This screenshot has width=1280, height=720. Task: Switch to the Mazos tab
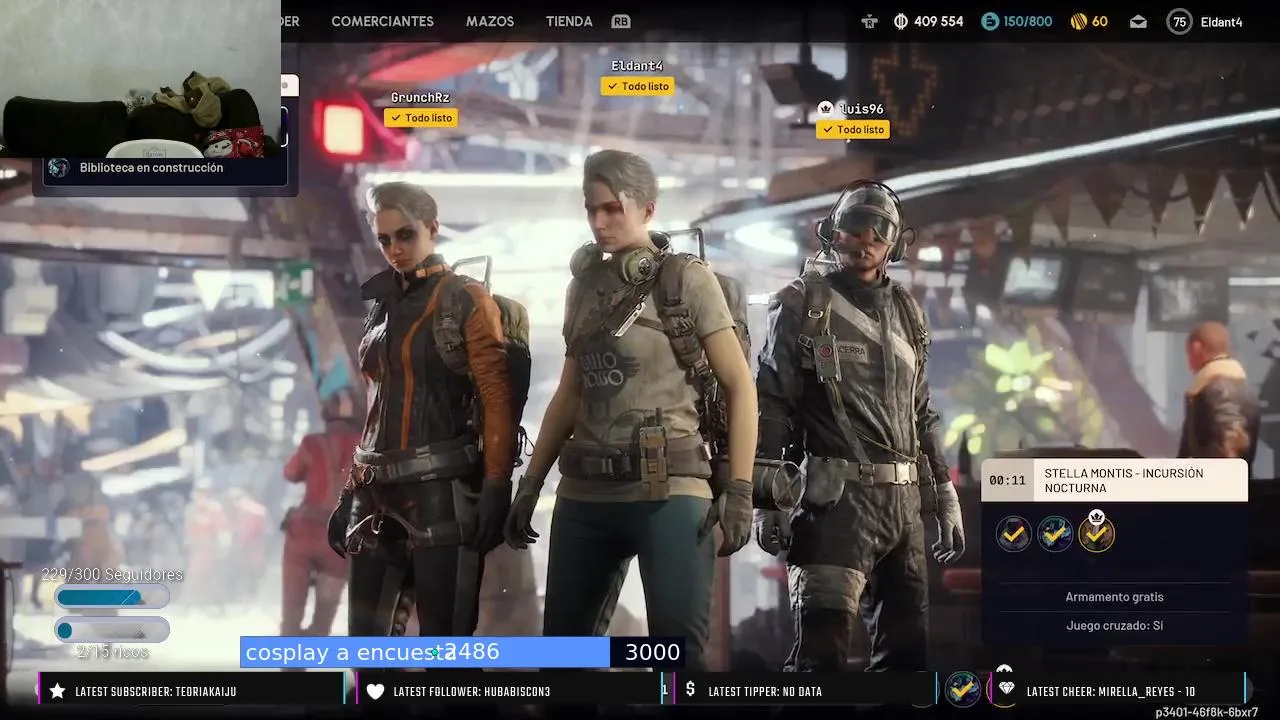(490, 21)
